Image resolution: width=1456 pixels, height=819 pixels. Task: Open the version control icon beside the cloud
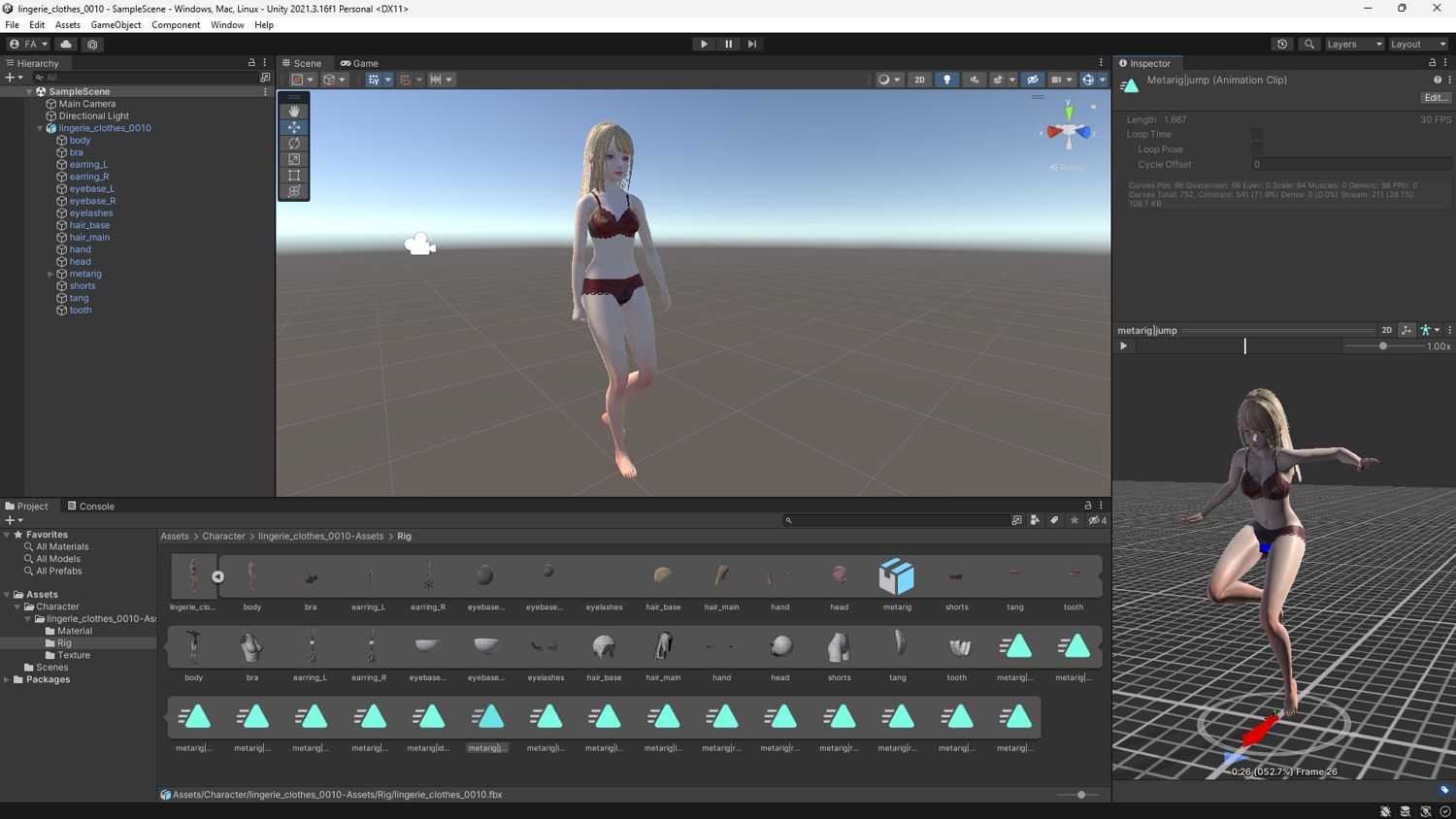point(92,44)
